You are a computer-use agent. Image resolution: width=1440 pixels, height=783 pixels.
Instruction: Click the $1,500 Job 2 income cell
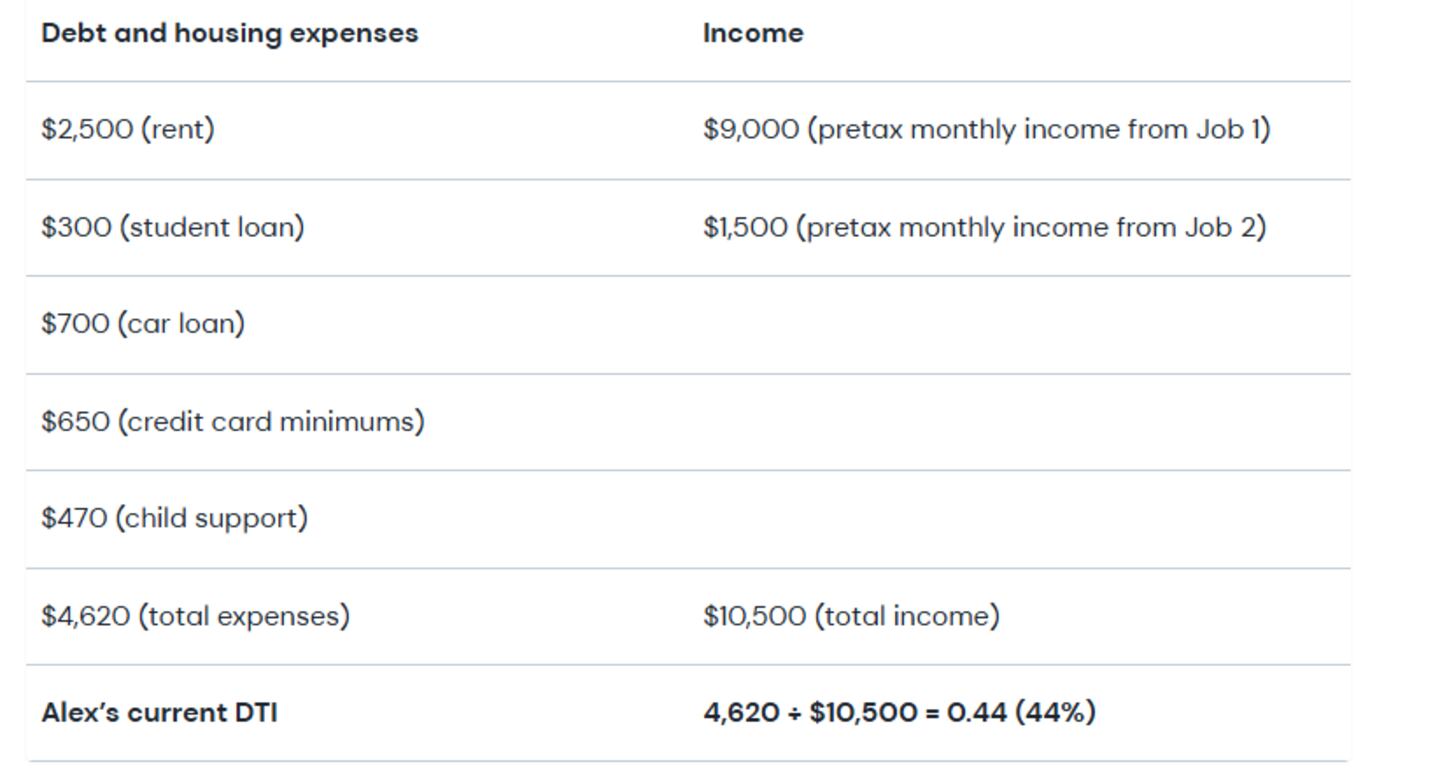point(983,227)
